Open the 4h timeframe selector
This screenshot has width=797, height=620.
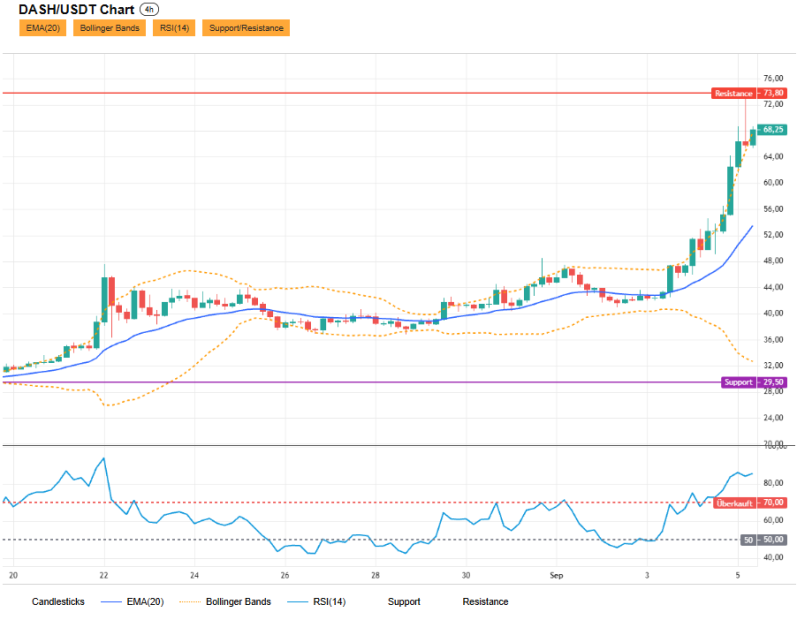[149, 10]
